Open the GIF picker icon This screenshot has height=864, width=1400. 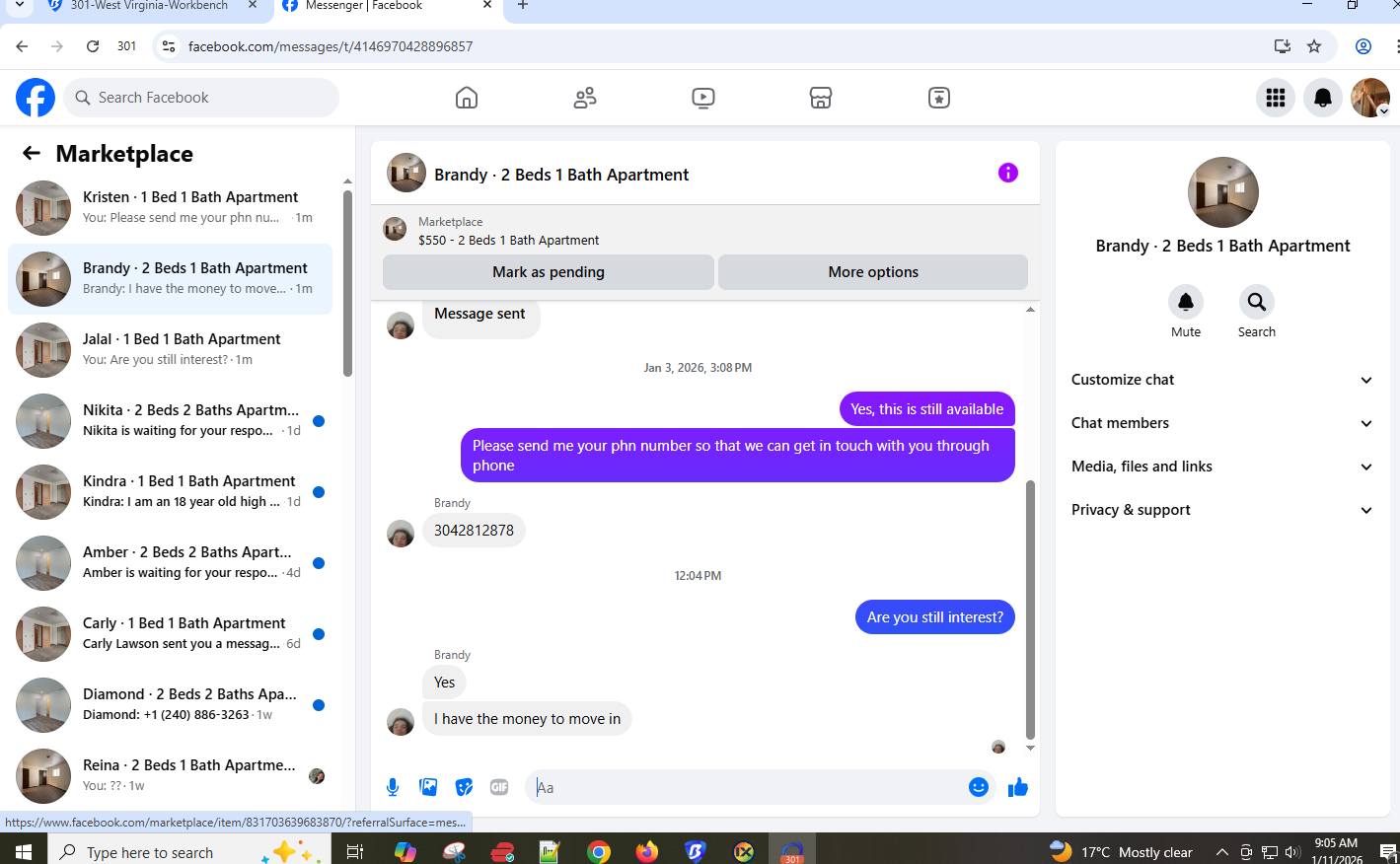coord(499,787)
